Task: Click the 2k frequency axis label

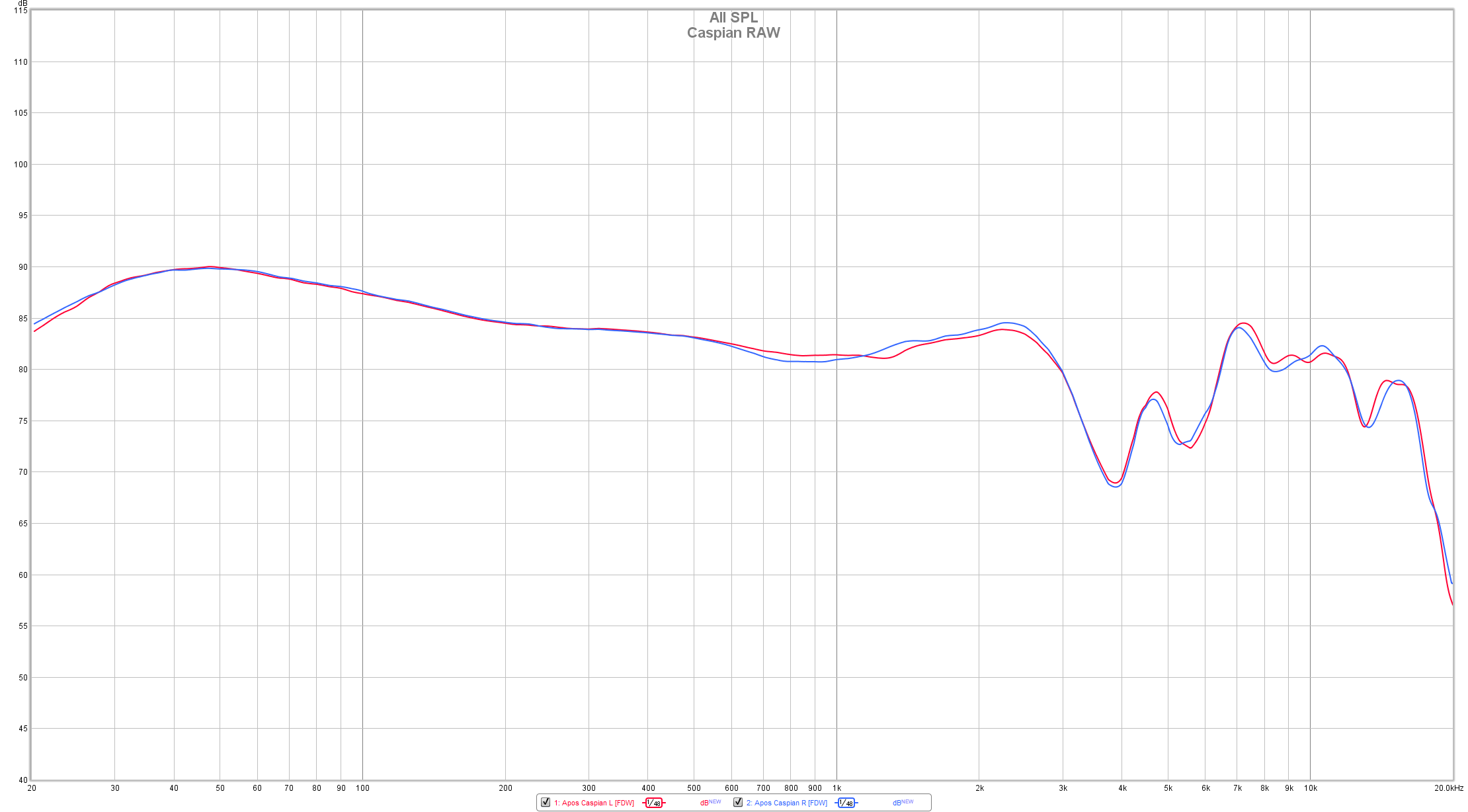Action: 979,788
